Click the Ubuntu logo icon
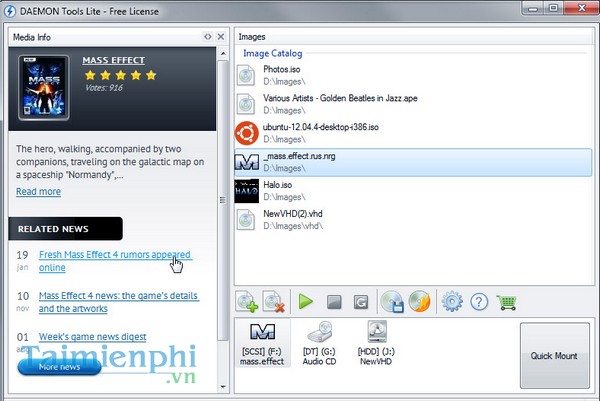Screen dimensions: 600x401 tap(246, 133)
